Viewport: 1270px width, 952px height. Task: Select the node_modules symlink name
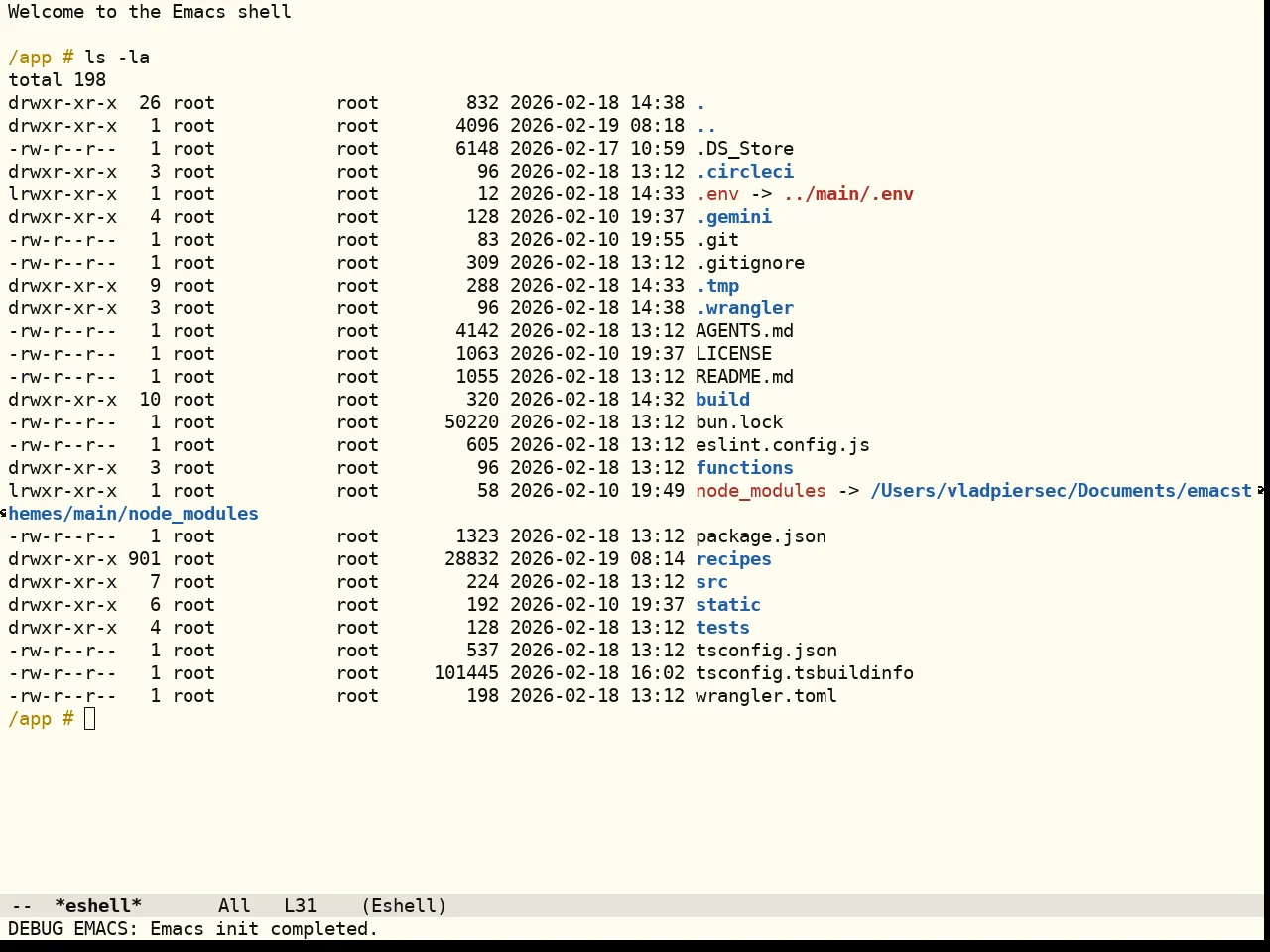pos(761,491)
